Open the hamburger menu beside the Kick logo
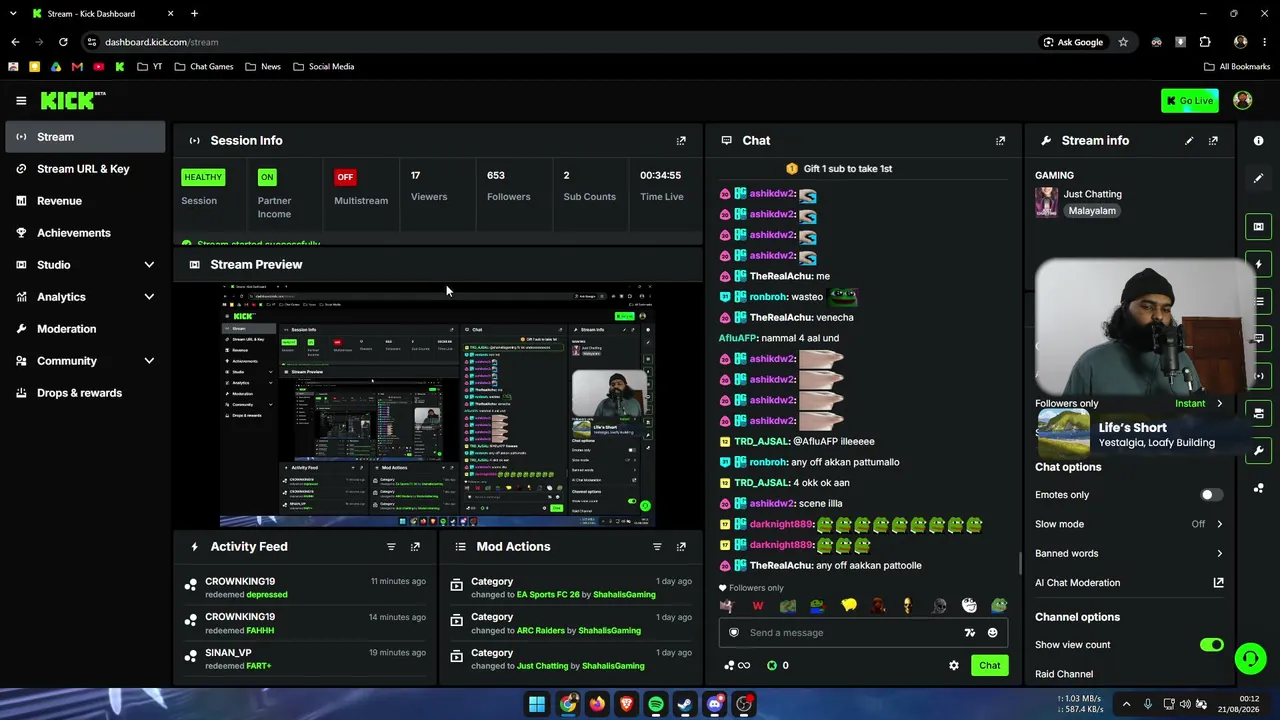1280x720 pixels. tap(21, 101)
